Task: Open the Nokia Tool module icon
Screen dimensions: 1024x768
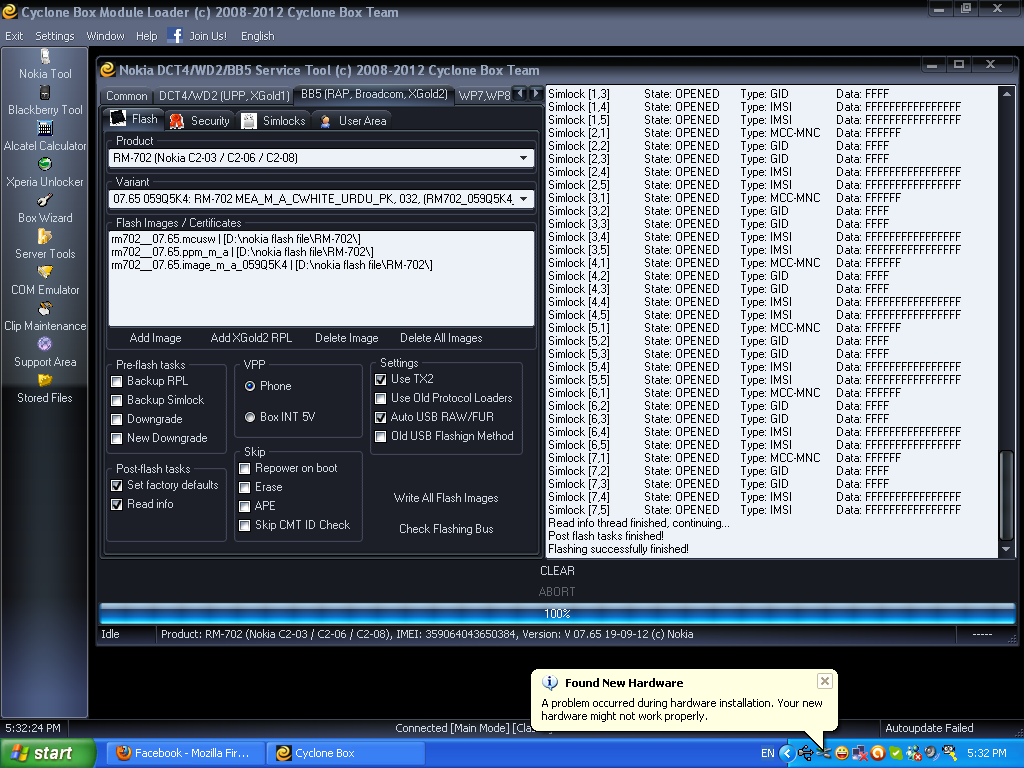Action: [x=45, y=57]
